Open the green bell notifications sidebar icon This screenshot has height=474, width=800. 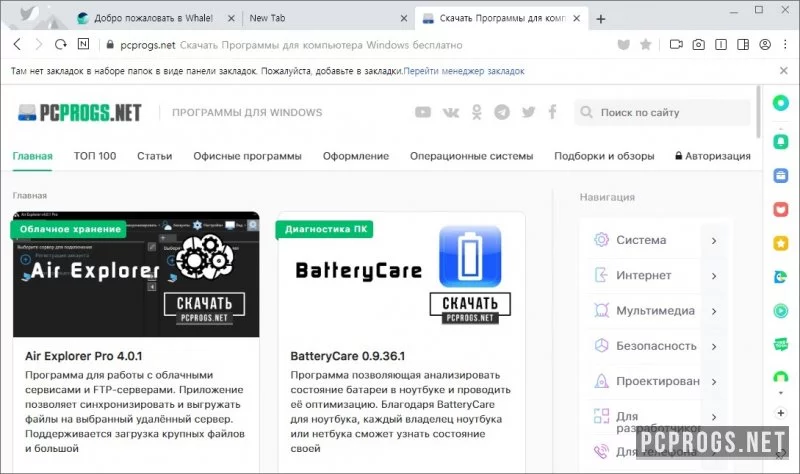[781, 140]
